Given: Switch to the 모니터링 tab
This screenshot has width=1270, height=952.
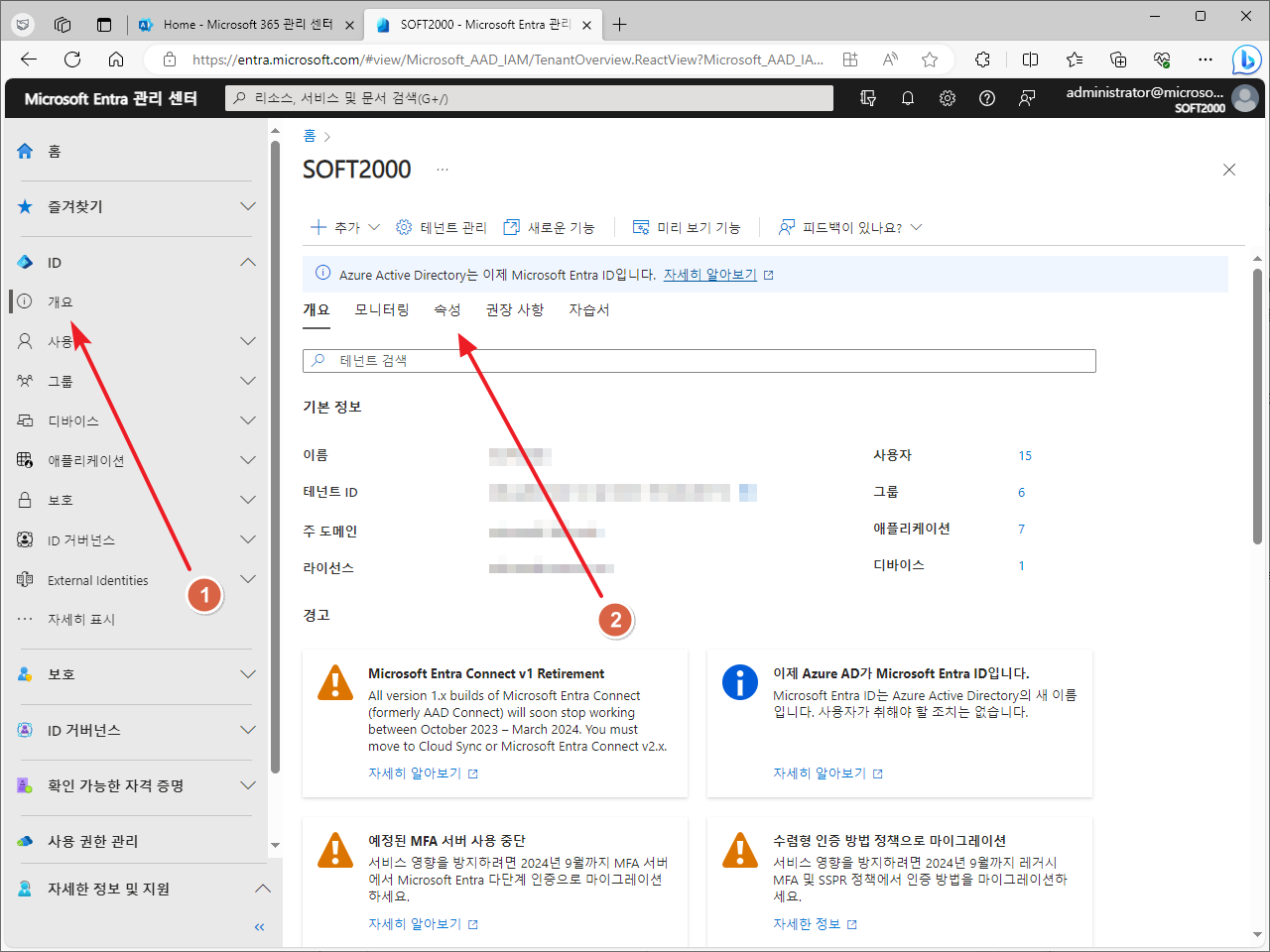Looking at the screenshot, I should 381,309.
